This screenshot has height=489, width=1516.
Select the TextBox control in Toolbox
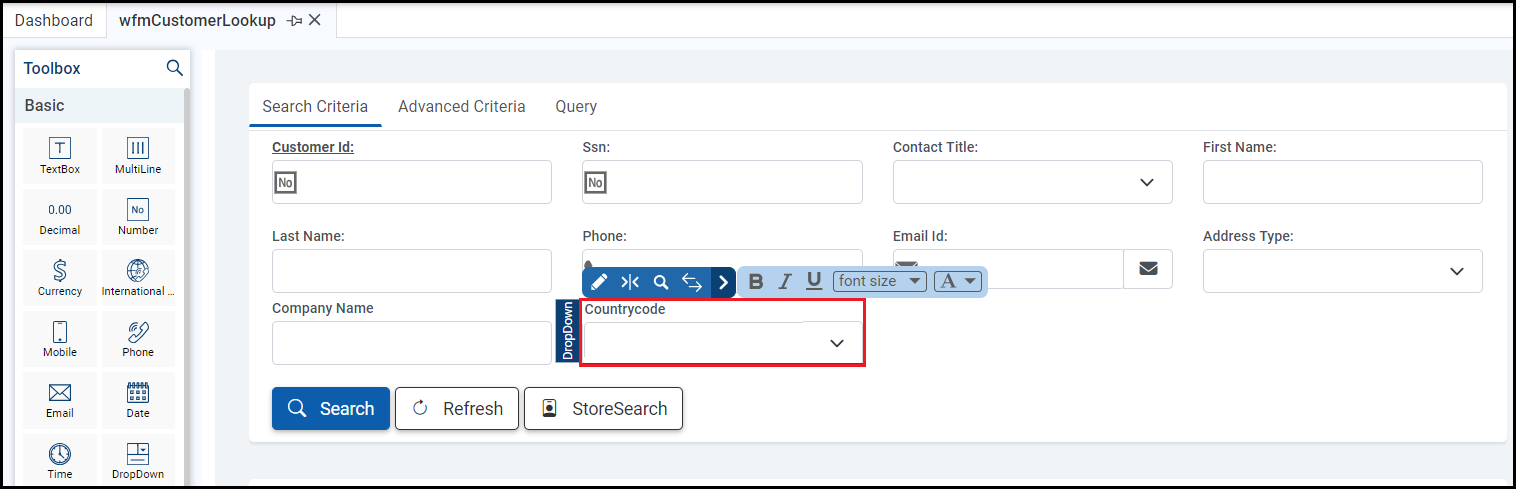[x=60, y=156]
